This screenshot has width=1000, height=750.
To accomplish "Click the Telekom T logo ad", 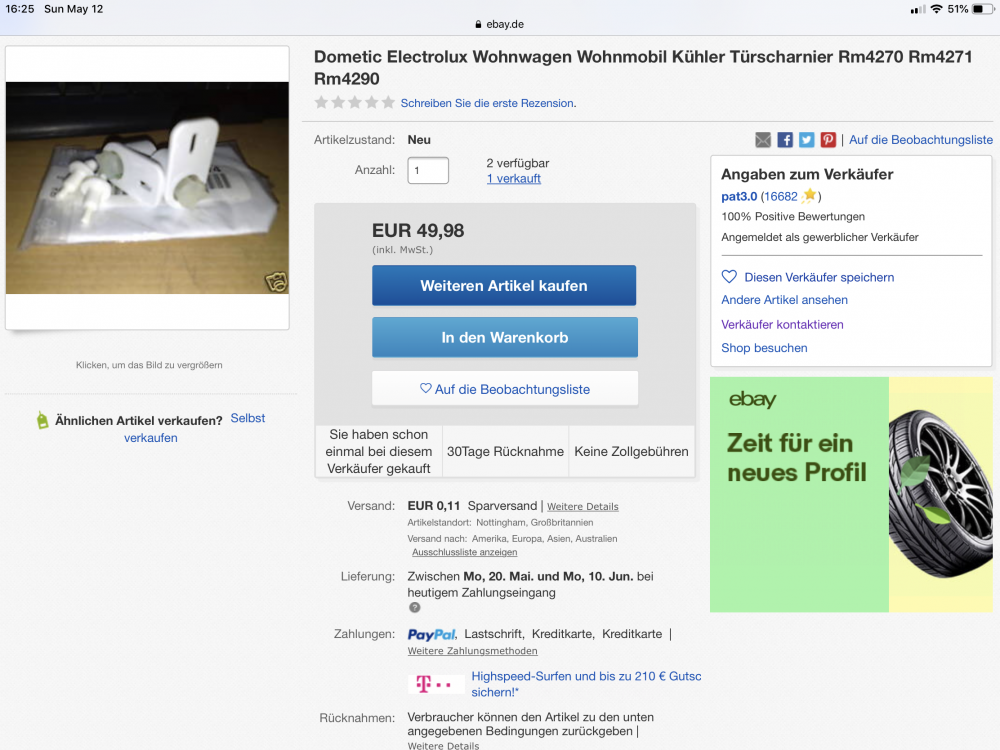I will tap(436, 684).
